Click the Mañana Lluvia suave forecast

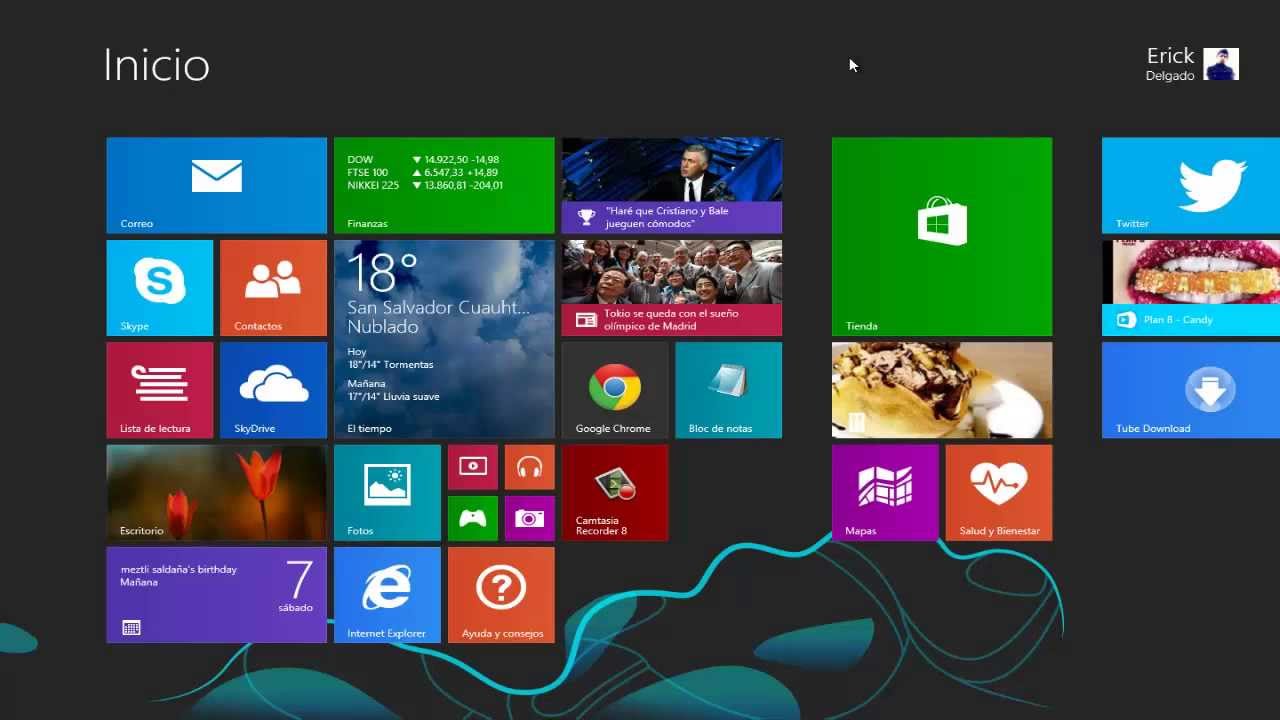tap(393, 390)
